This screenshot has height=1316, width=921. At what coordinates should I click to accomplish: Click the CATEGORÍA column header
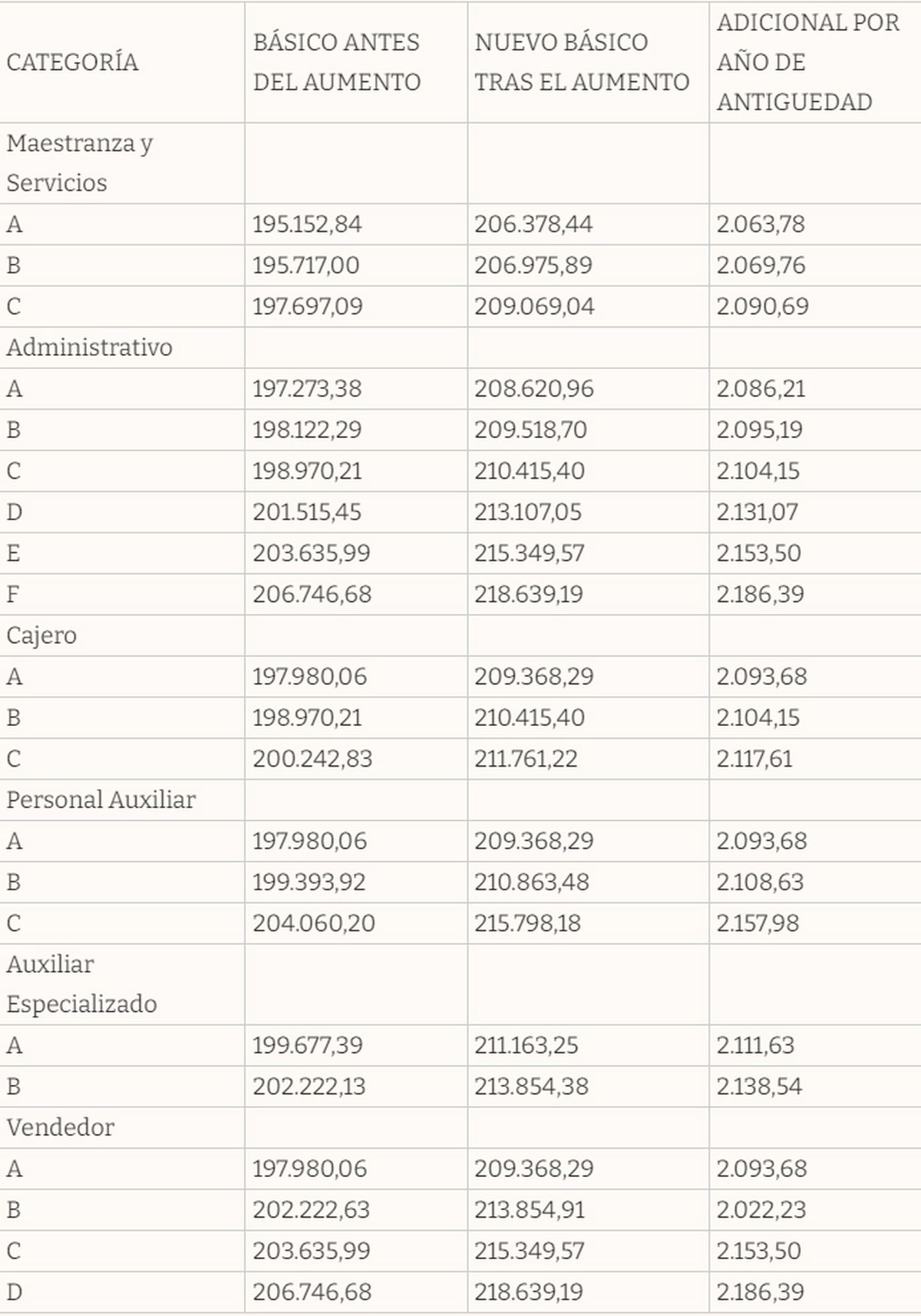72,62
